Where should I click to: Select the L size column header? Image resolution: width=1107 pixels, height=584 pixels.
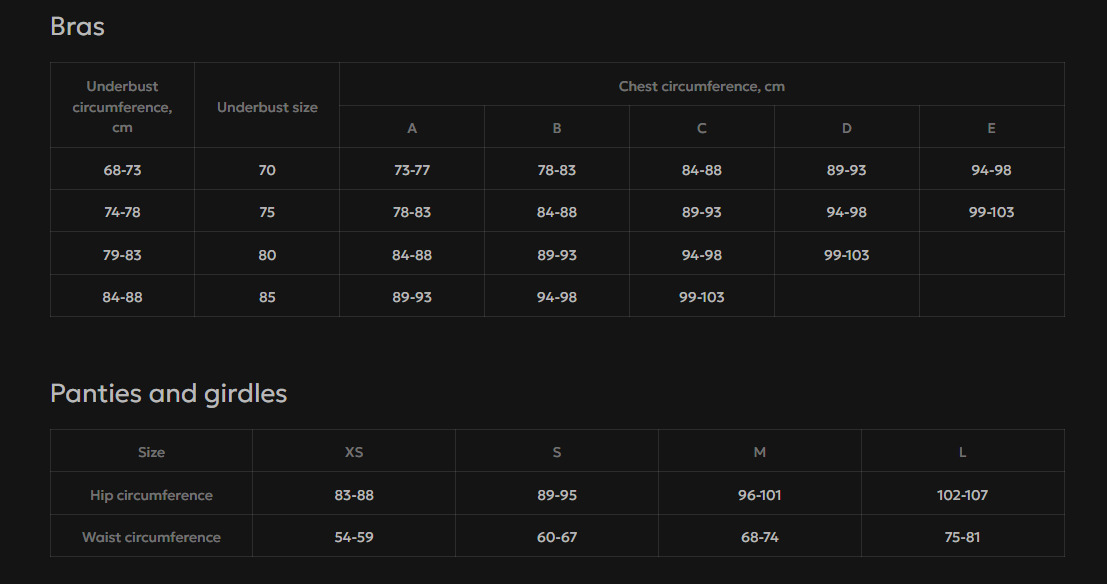click(x=963, y=451)
